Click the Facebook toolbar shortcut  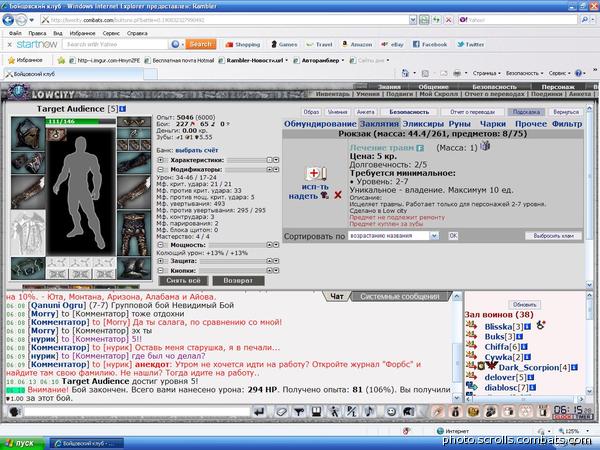[x=430, y=44]
